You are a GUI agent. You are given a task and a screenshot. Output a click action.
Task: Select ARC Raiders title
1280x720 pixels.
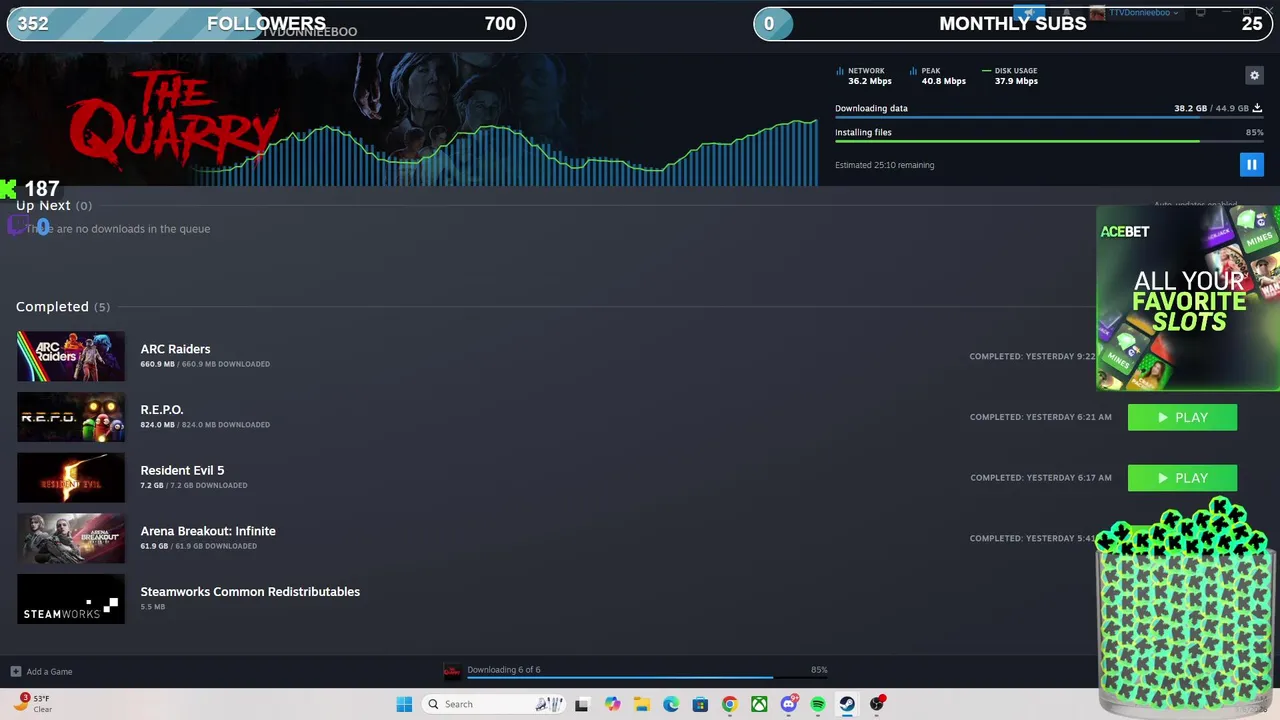click(175, 349)
